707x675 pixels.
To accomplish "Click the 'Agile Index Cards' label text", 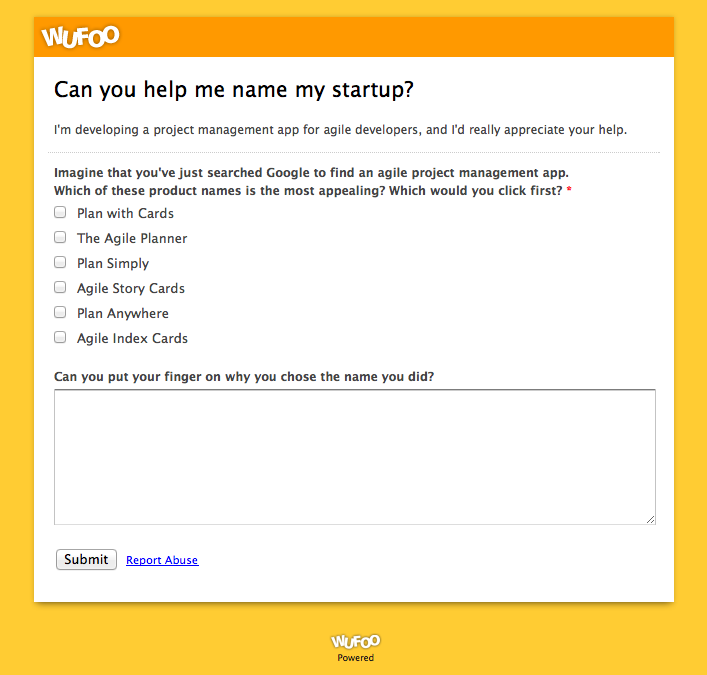I will [132, 338].
